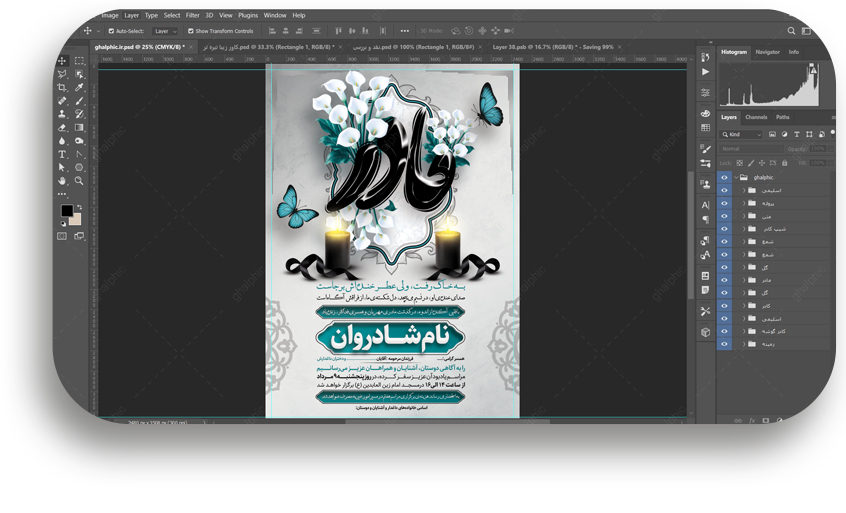Open the Filter menu
This screenshot has width=846, height=513.
point(192,15)
